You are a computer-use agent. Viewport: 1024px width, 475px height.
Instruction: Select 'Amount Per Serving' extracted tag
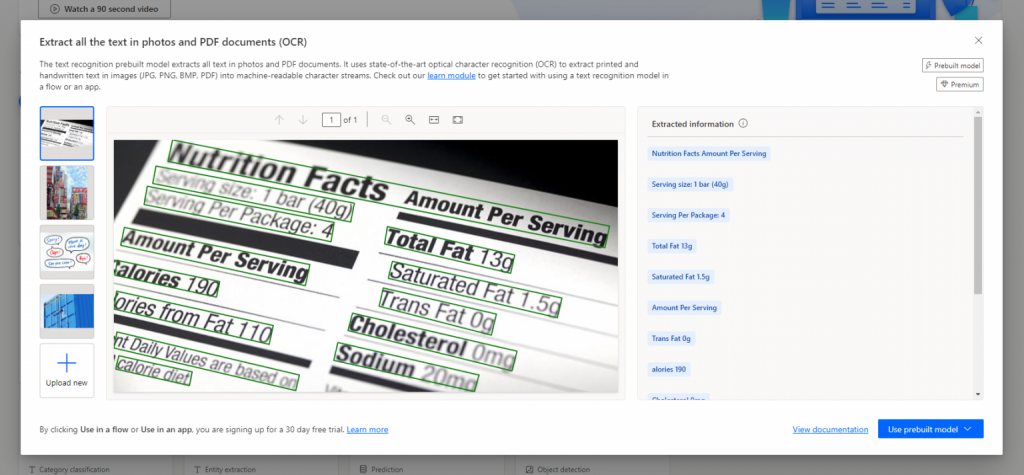coord(684,307)
